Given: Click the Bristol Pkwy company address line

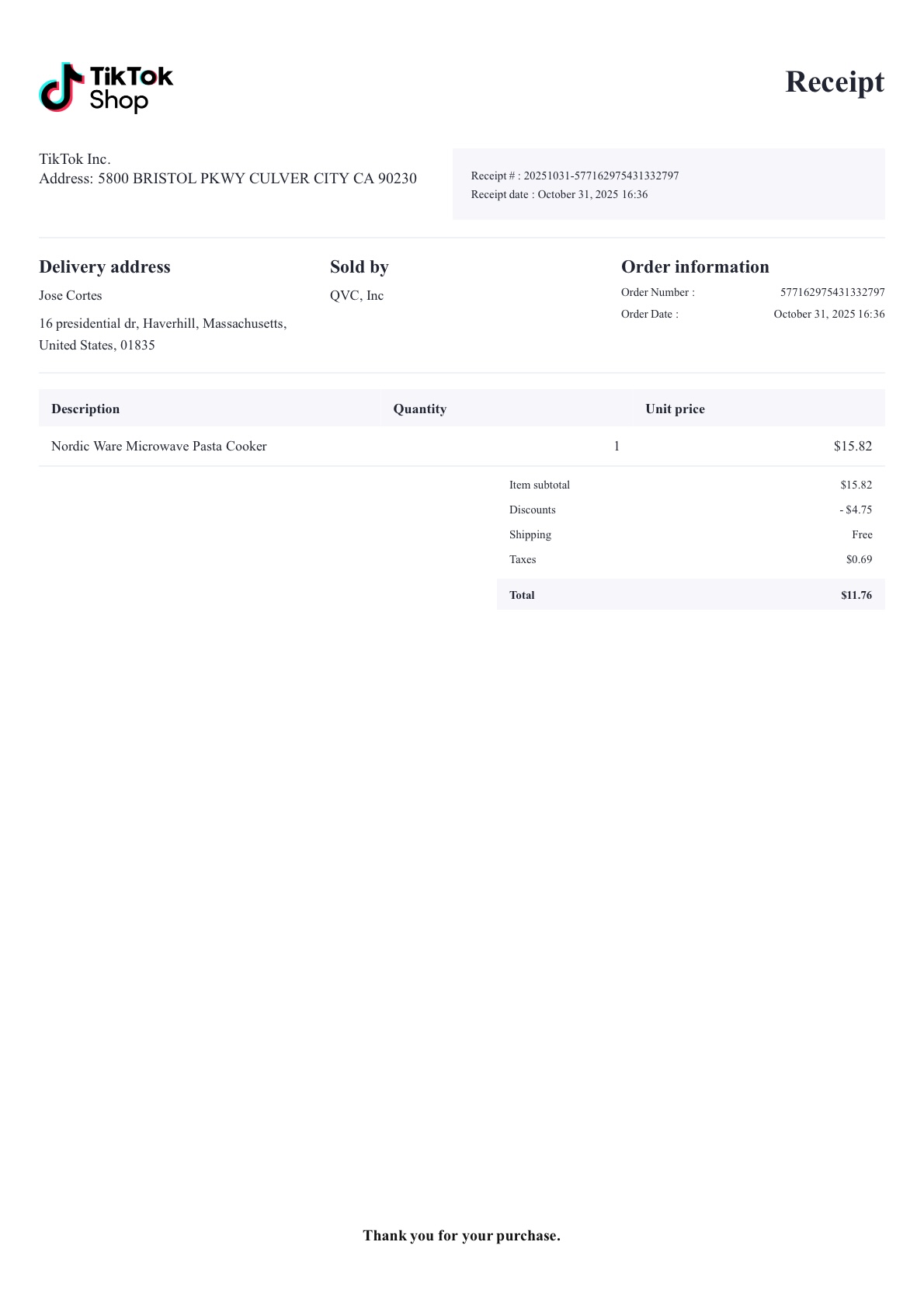Looking at the screenshot, I should [228, 179].
